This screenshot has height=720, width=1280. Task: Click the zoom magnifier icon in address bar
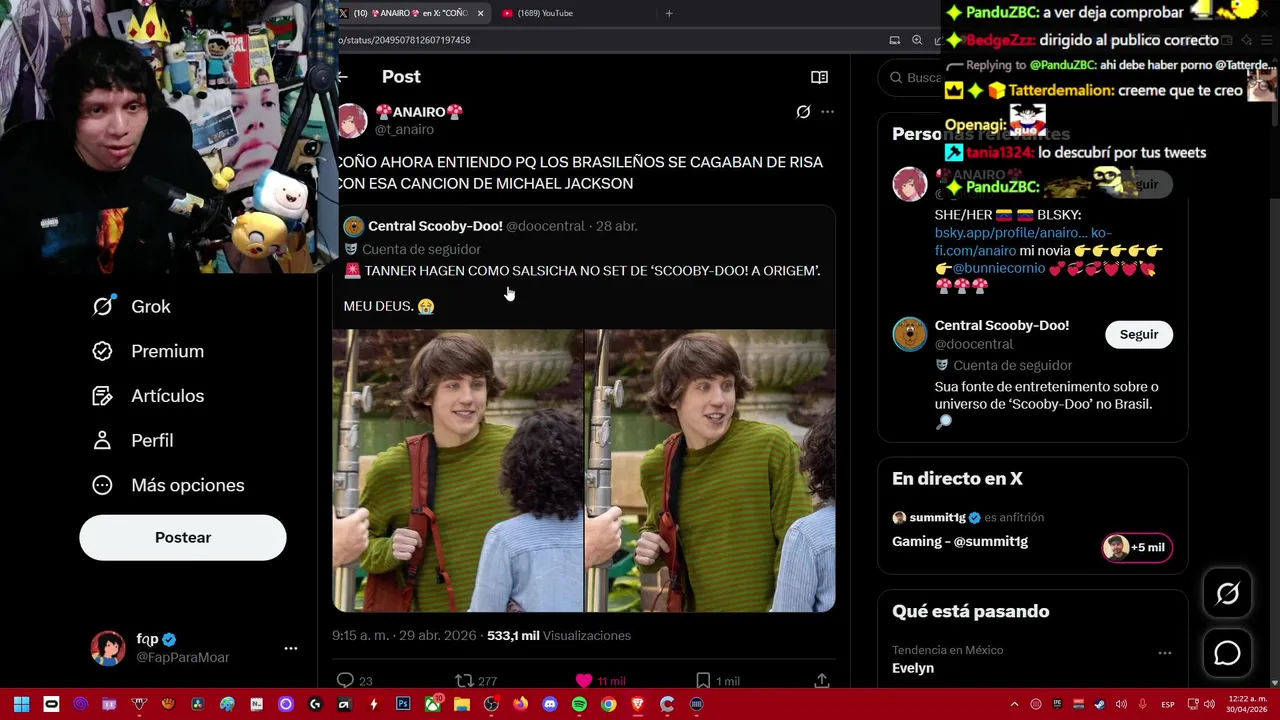(x=917, y=40)
